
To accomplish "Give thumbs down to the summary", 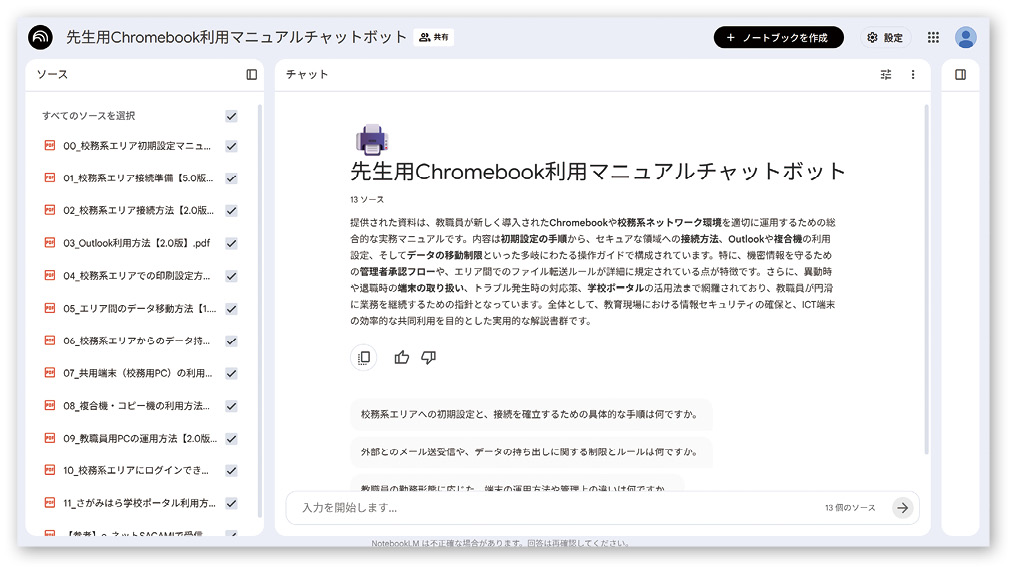I will click(x=429, y=358).
